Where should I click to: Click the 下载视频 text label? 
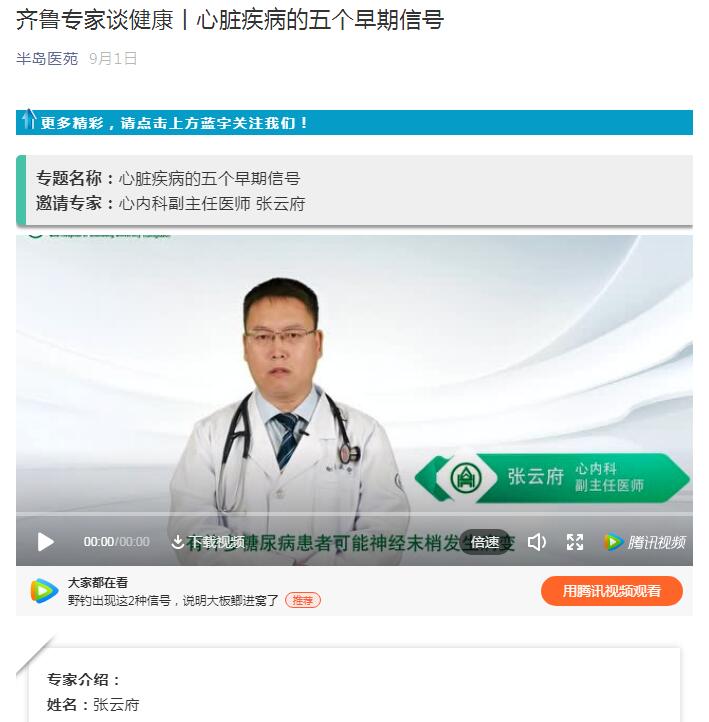point(215,542)
